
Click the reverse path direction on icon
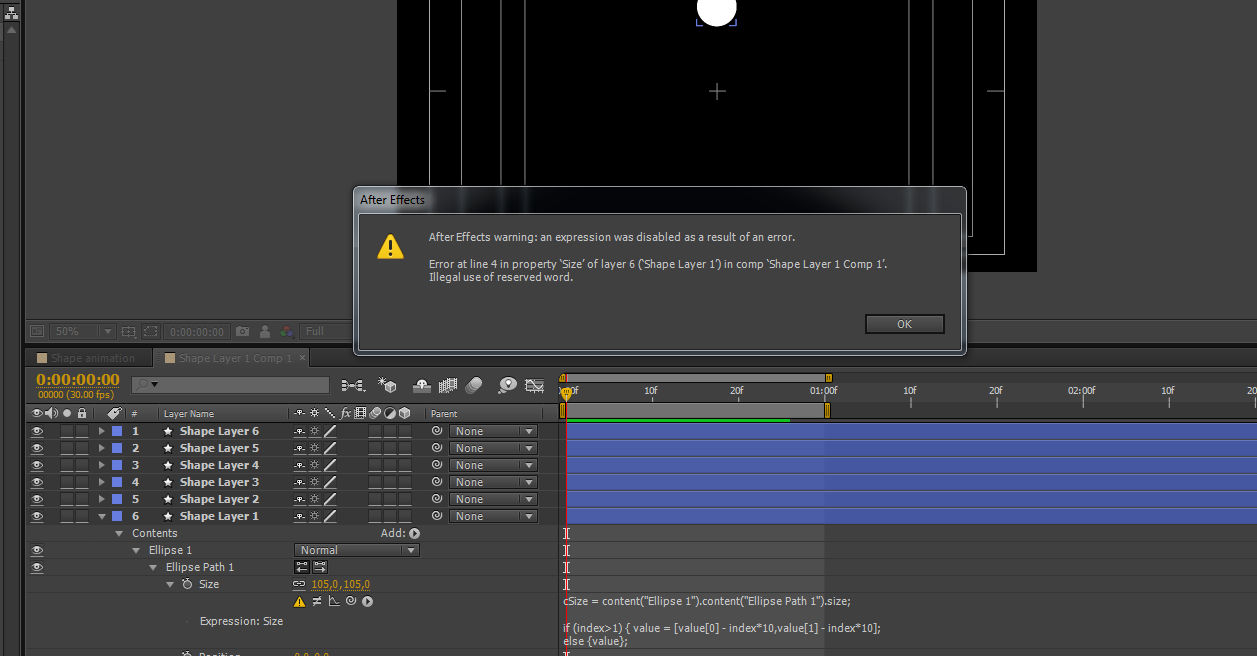point(320,567)
